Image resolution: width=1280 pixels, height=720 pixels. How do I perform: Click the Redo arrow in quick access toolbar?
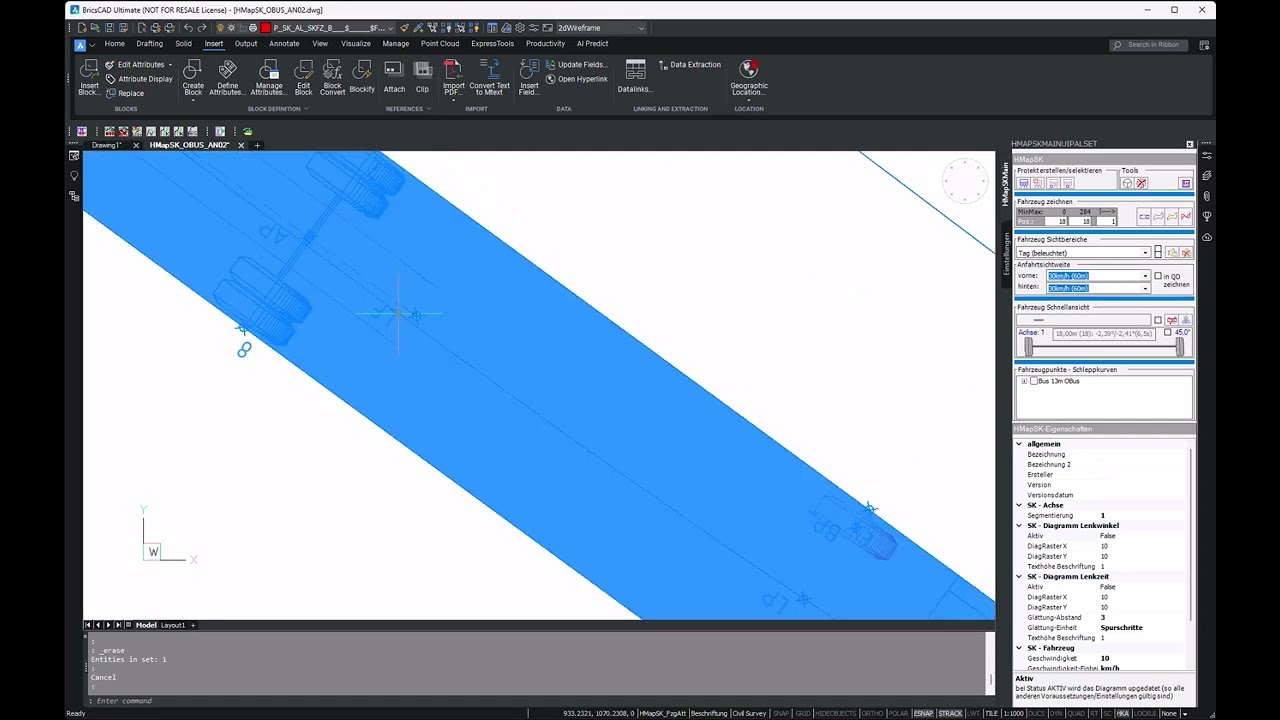pos(202,28)
